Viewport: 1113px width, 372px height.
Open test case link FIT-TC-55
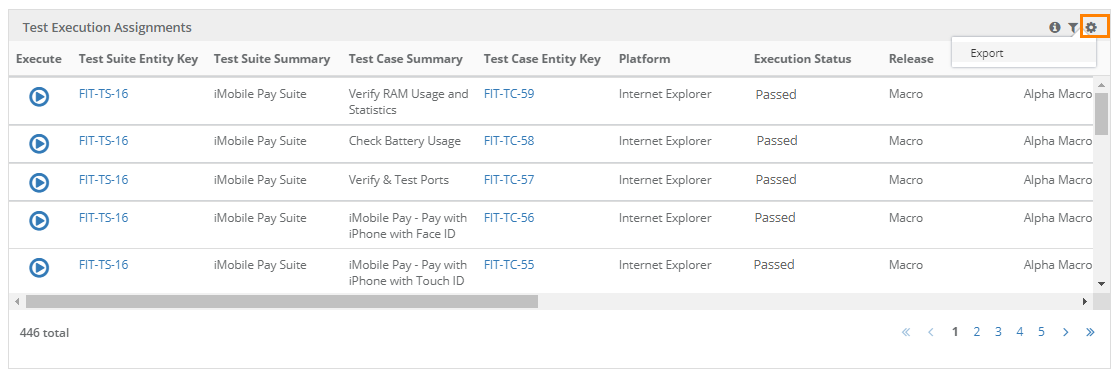point(509,265)
